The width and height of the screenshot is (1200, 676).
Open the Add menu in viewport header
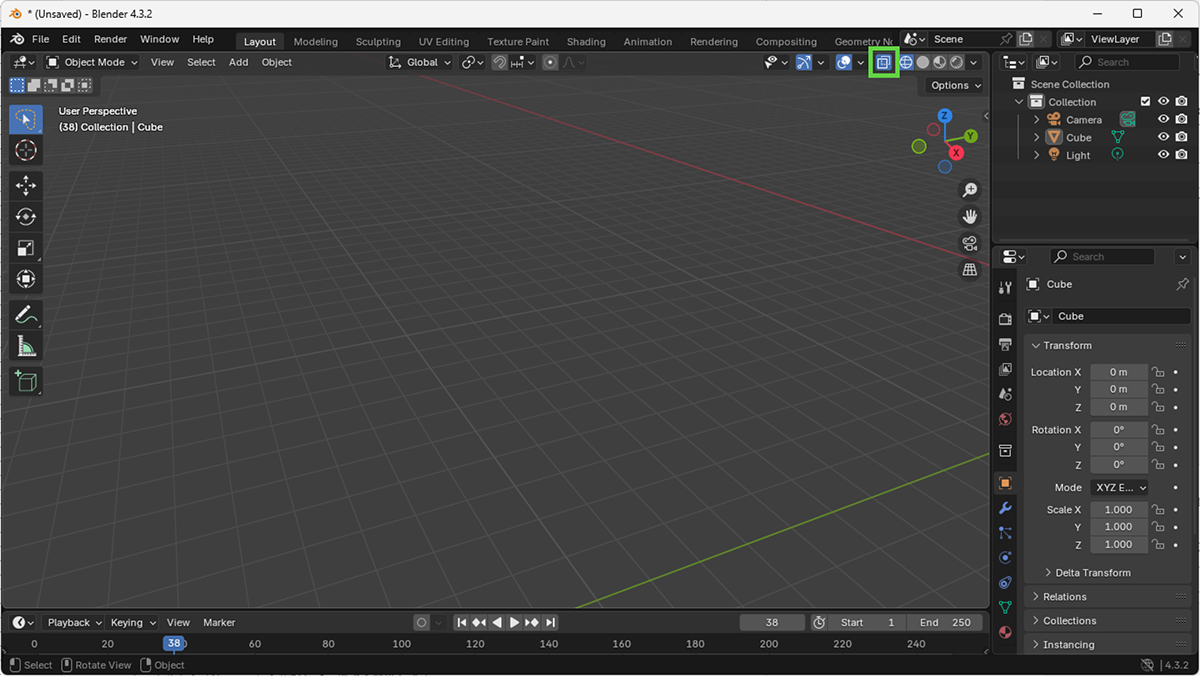coord(238,62)
